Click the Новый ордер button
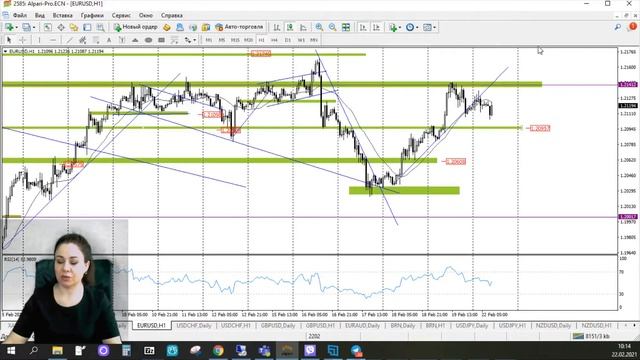The image size is (640, 360). coord(136,27)
